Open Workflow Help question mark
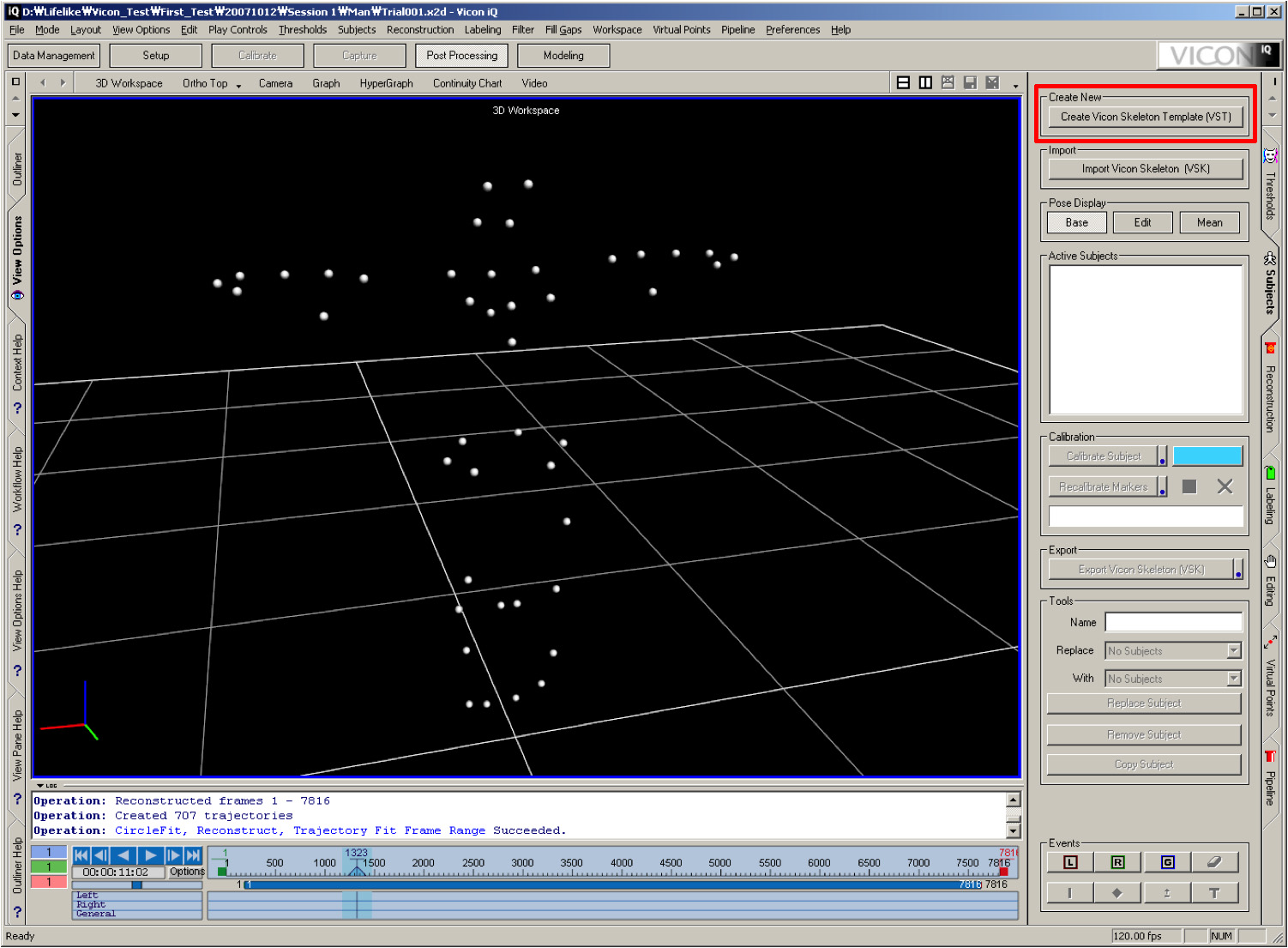The height and width of the screenshot is (948, 1288). click(x=17, y=530)
